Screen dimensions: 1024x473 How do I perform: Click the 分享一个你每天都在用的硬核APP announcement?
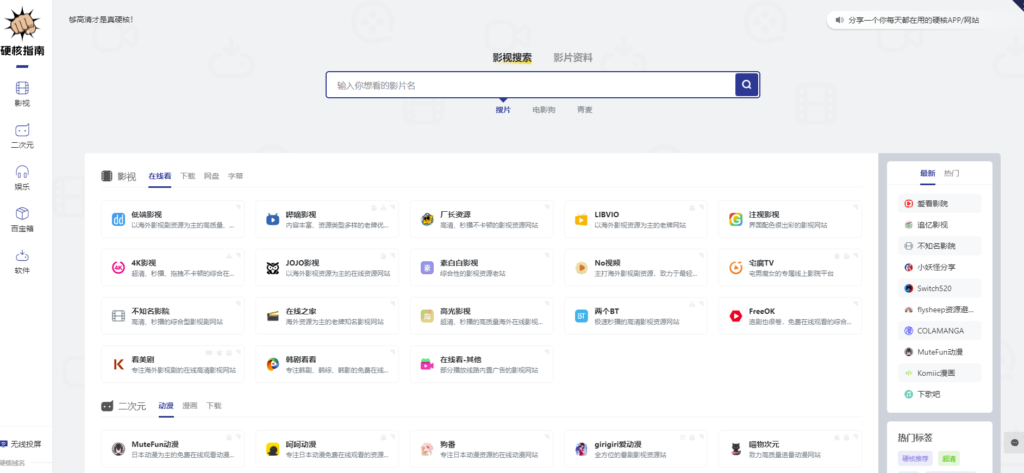(913, 20)
